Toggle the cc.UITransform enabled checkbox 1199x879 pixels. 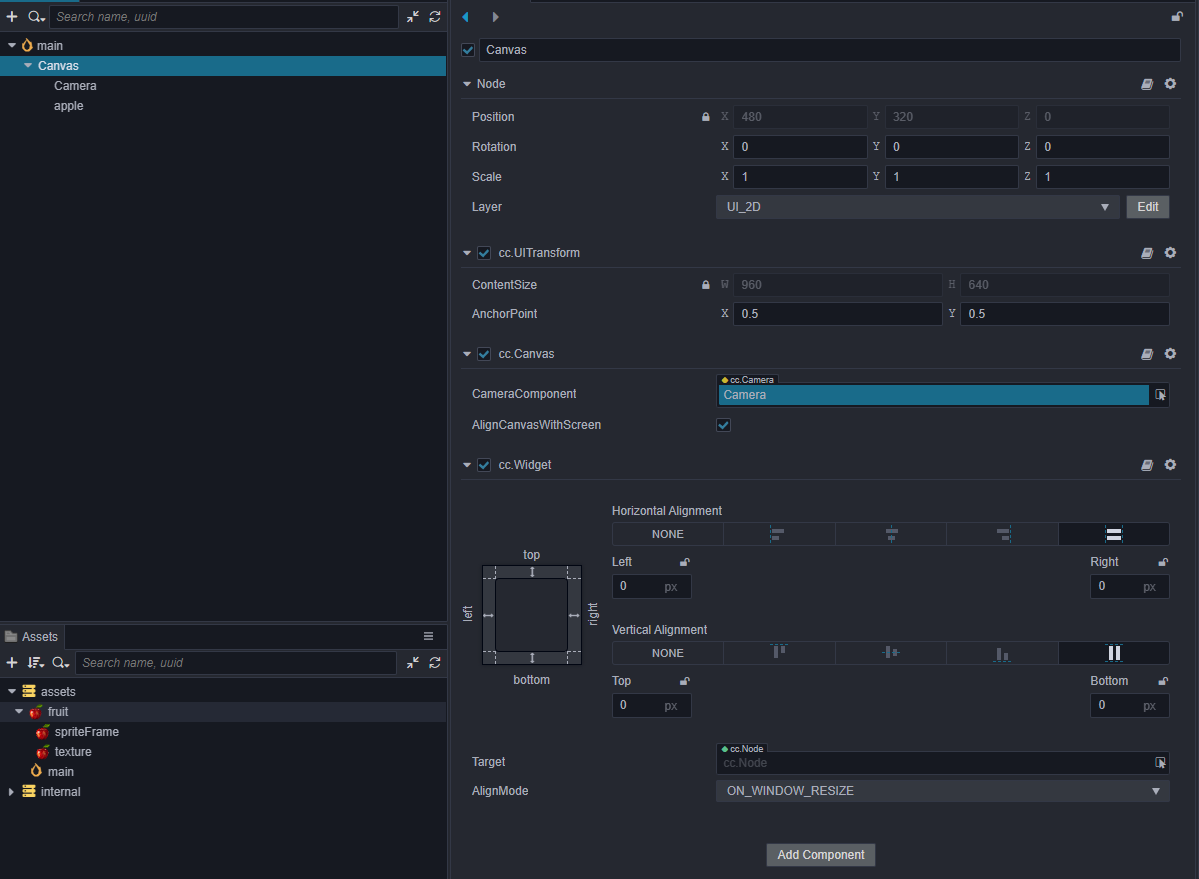coord(484,253)
